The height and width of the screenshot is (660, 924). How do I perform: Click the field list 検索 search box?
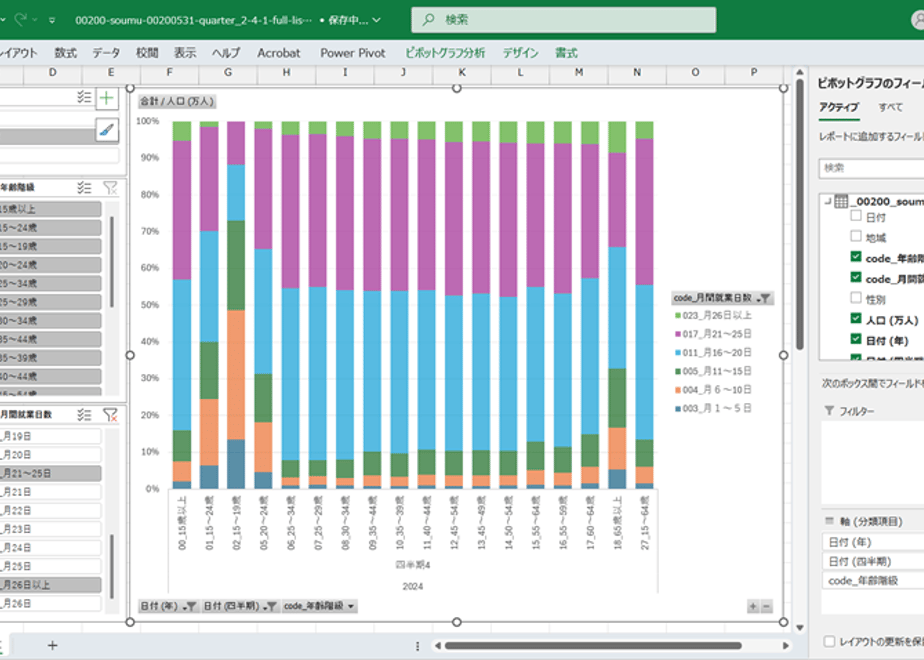pyautogui.click(x=872, y=168)
